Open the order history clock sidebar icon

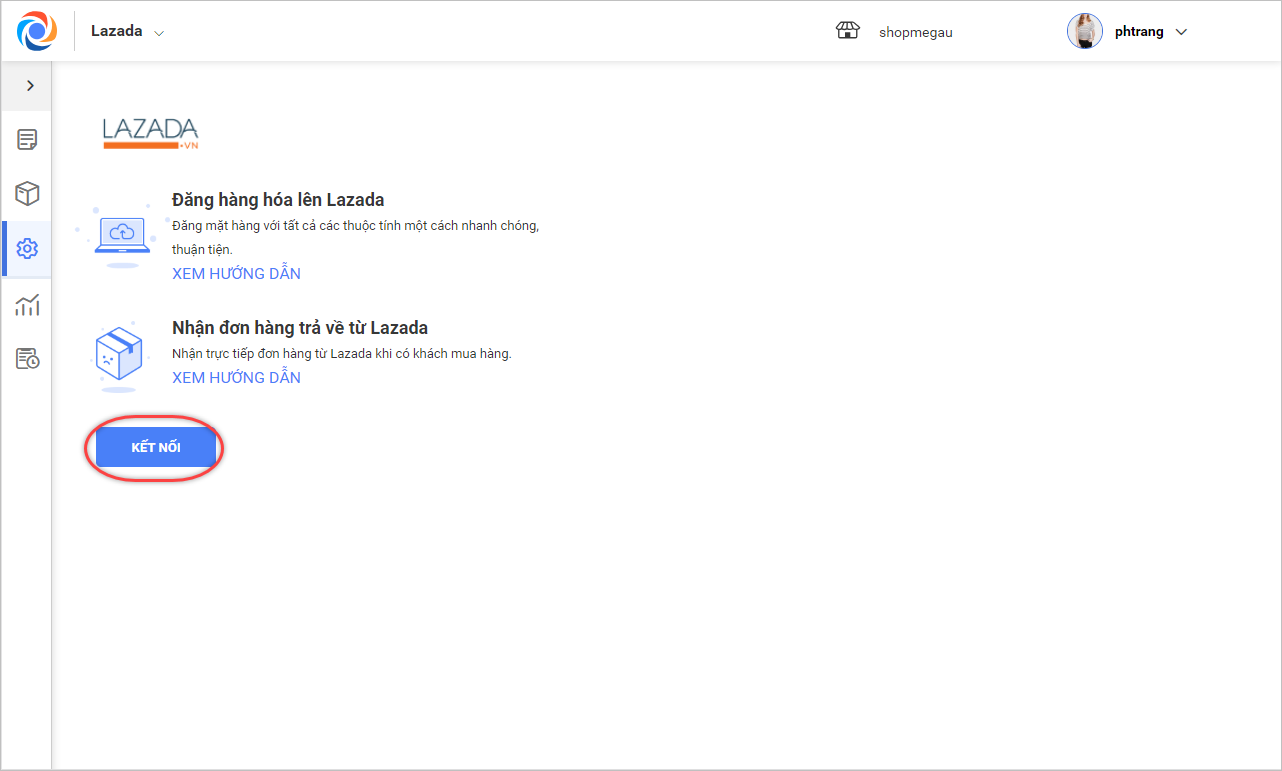(x=27, y=358)
